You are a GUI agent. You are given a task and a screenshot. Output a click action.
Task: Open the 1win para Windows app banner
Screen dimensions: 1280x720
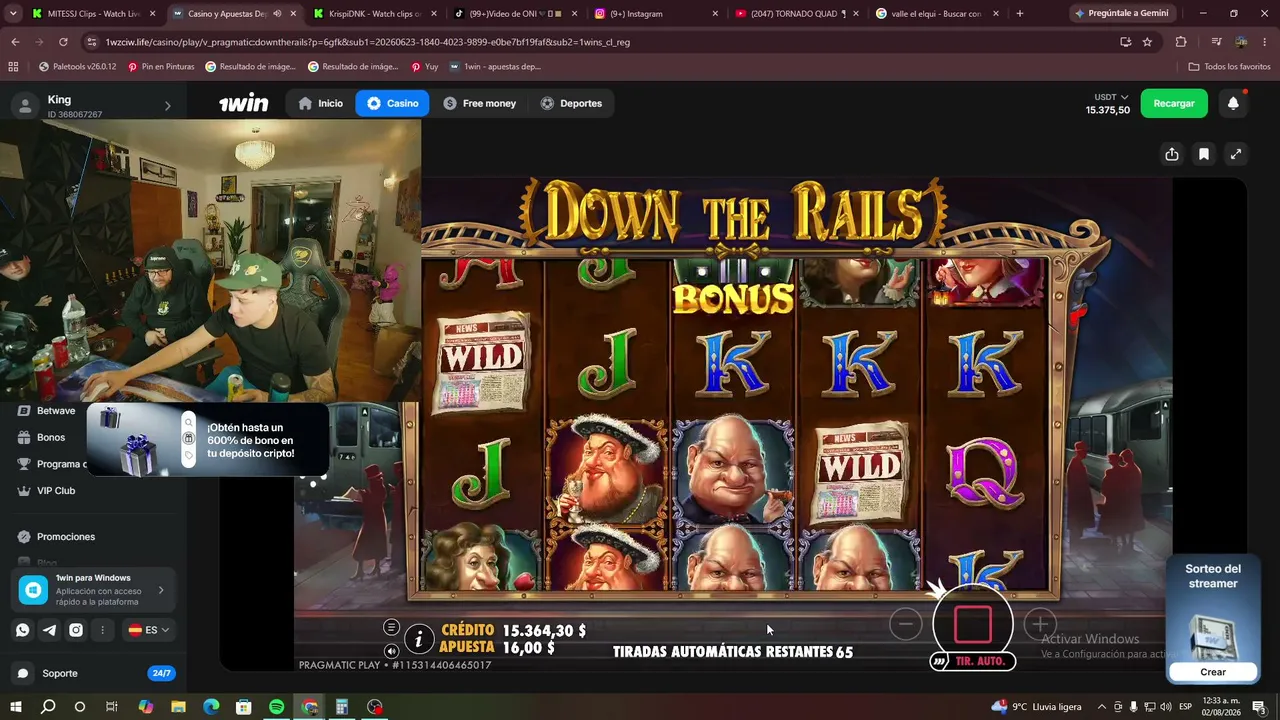tap(95, 590)
